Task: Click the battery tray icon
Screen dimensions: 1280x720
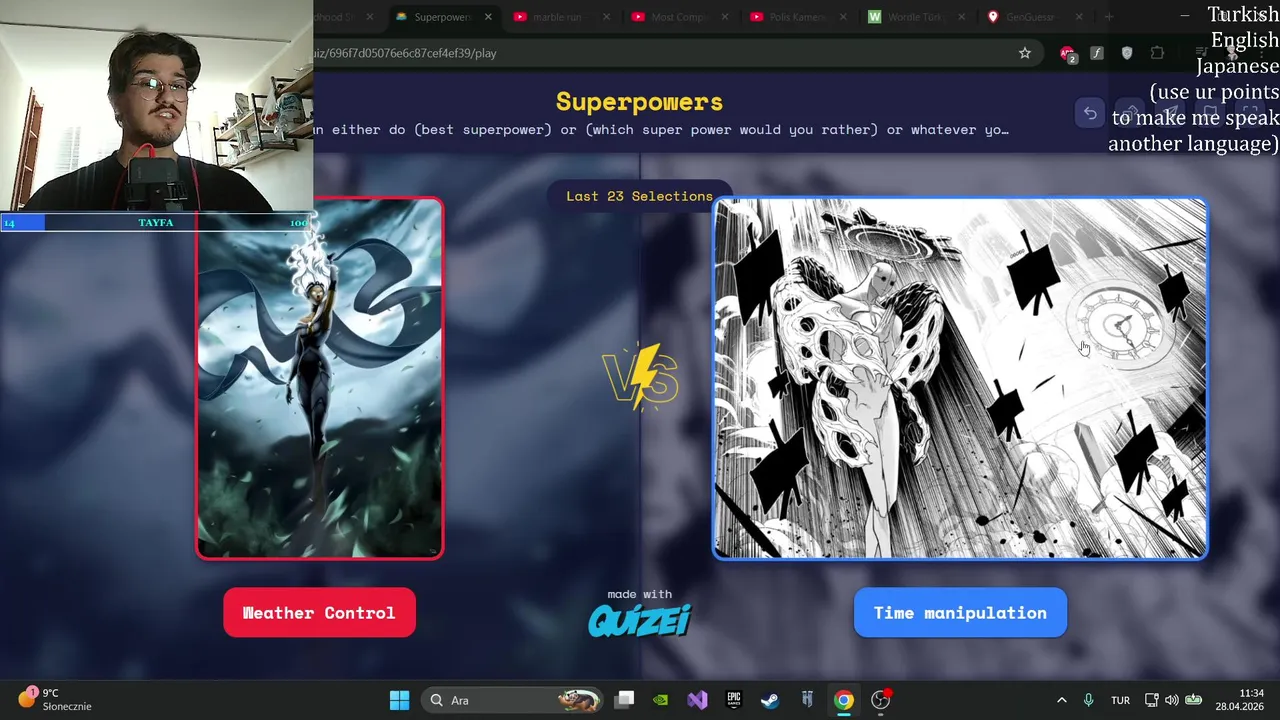Action: 1193,700
